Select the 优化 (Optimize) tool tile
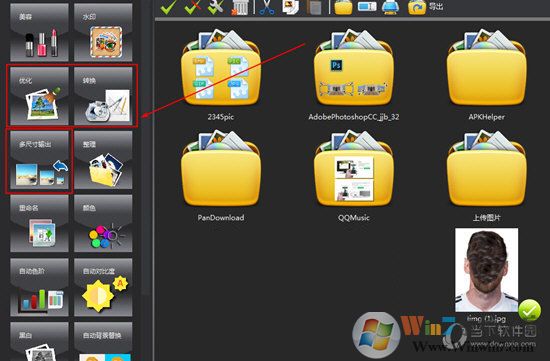This screenshot has height=361, width=550. [39, 96]
